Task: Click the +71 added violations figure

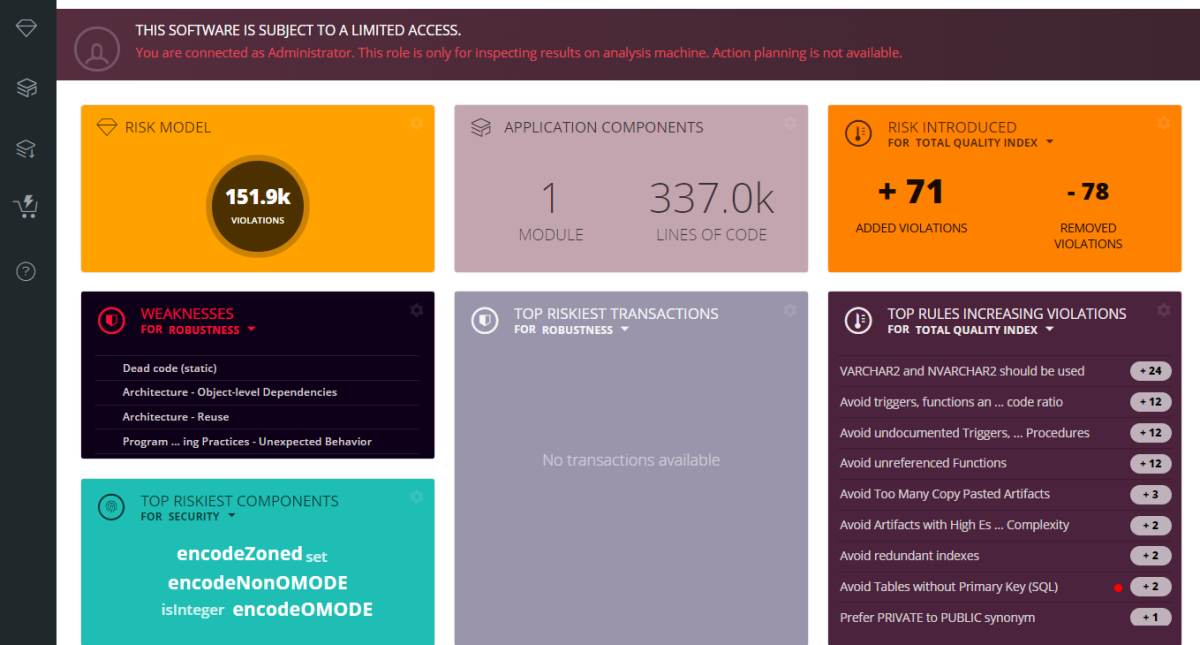Action: coord(911,192)
